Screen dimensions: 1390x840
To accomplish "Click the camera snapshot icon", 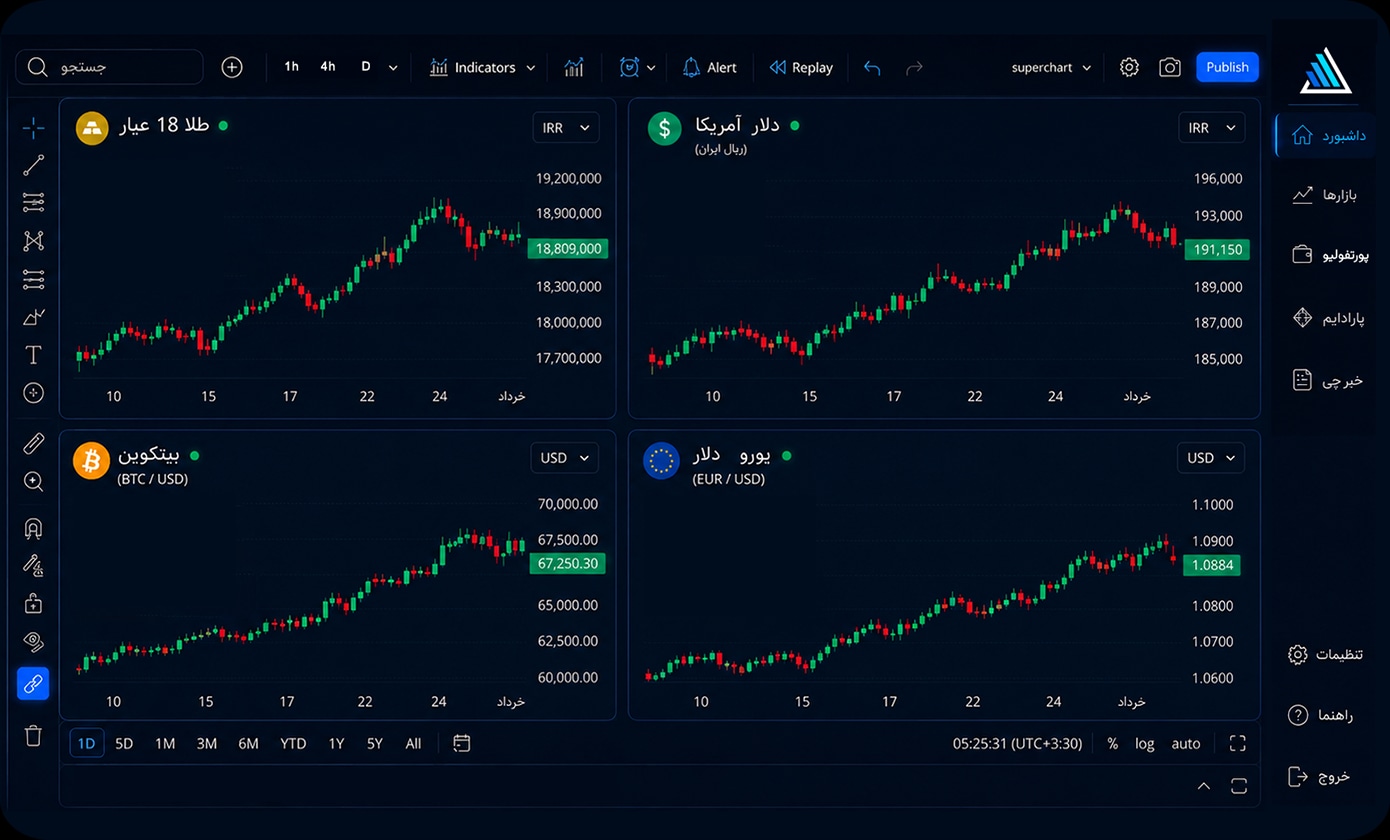I will click(x=1169, y=67).
